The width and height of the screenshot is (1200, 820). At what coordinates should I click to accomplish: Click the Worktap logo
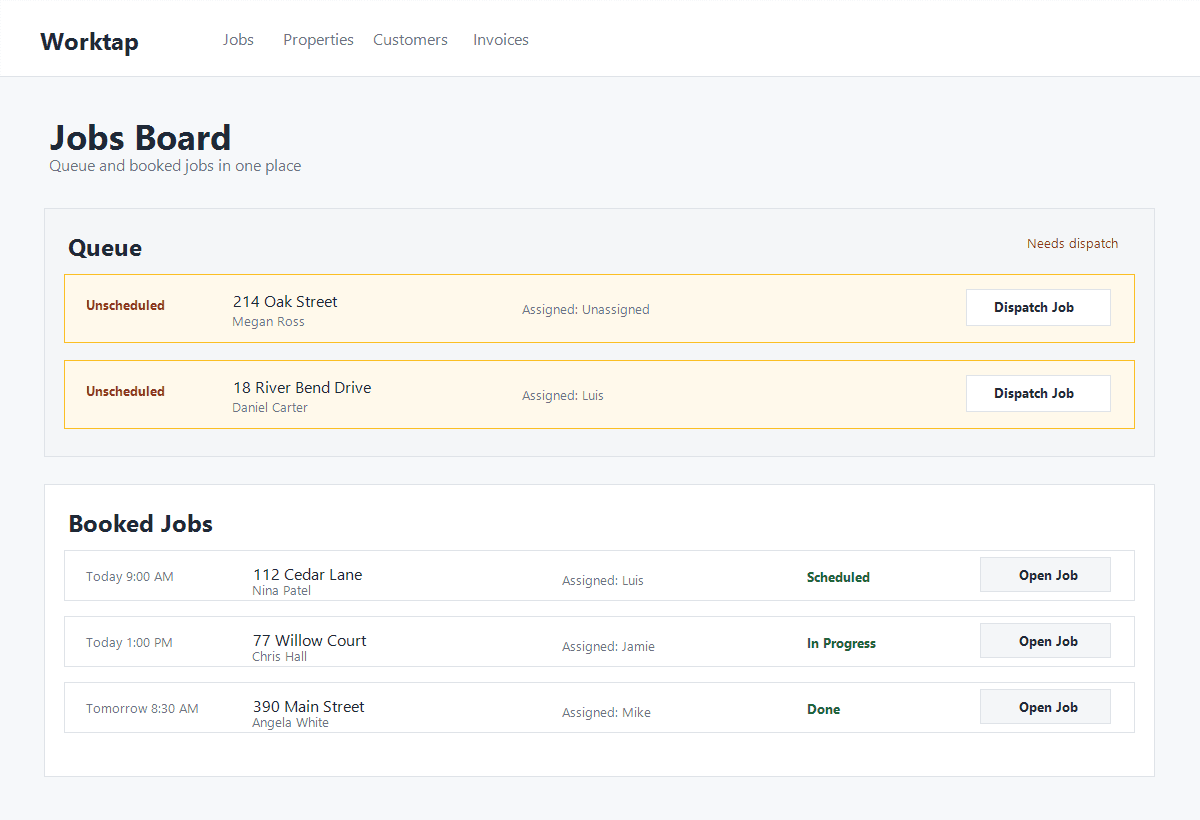pos(89,42)
